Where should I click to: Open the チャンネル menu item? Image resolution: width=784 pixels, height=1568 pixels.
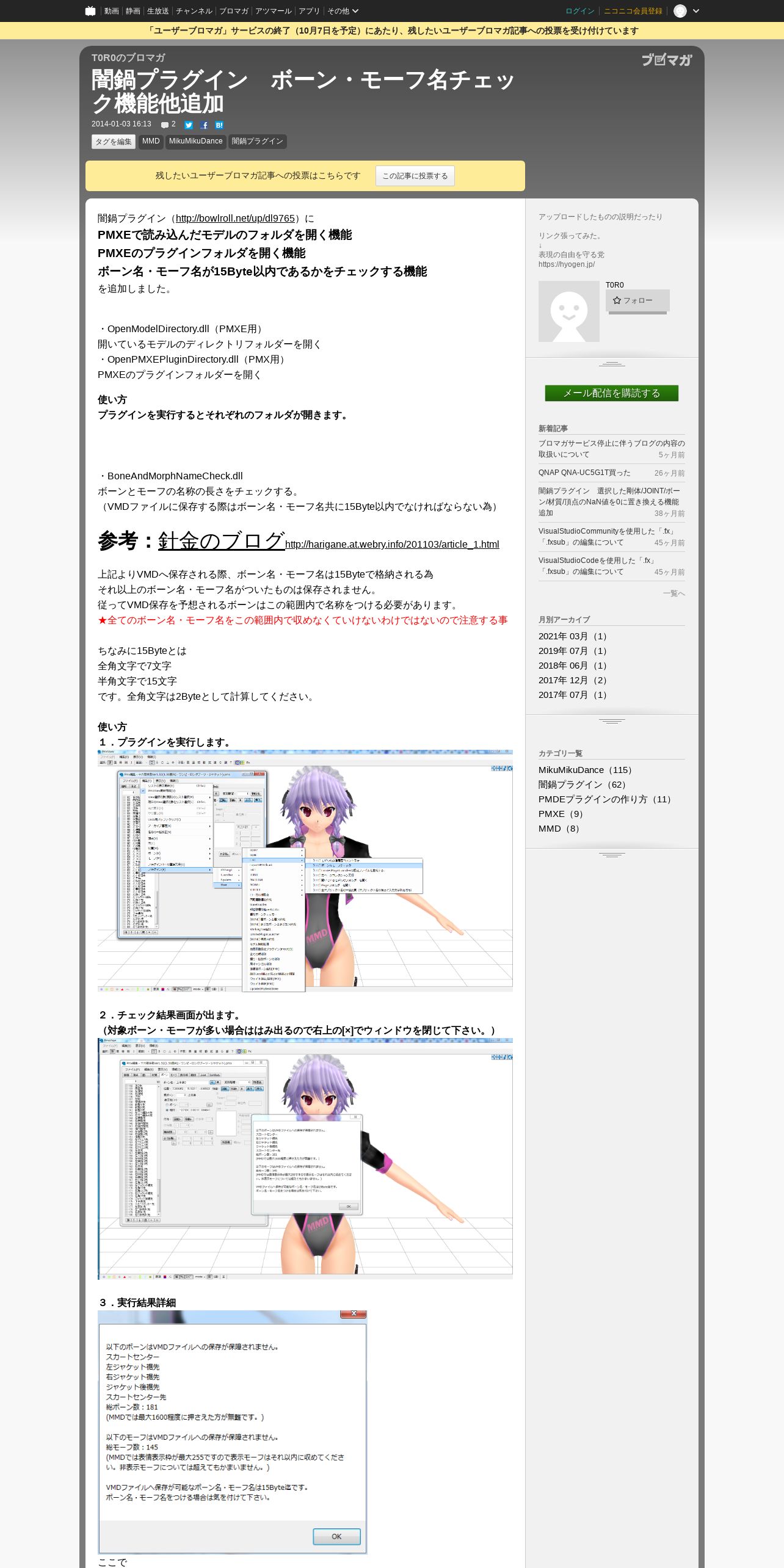click(194, 11)
